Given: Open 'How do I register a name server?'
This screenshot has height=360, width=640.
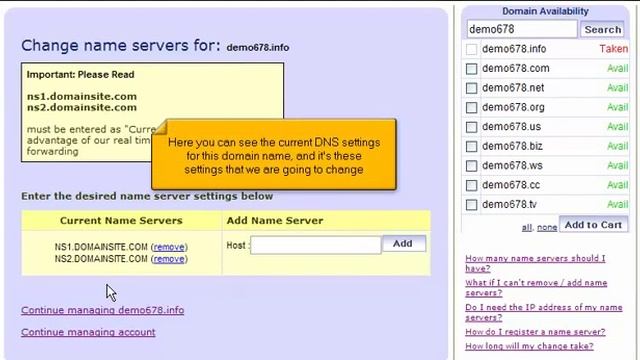Looking at the screenshot, I should 535,332.
